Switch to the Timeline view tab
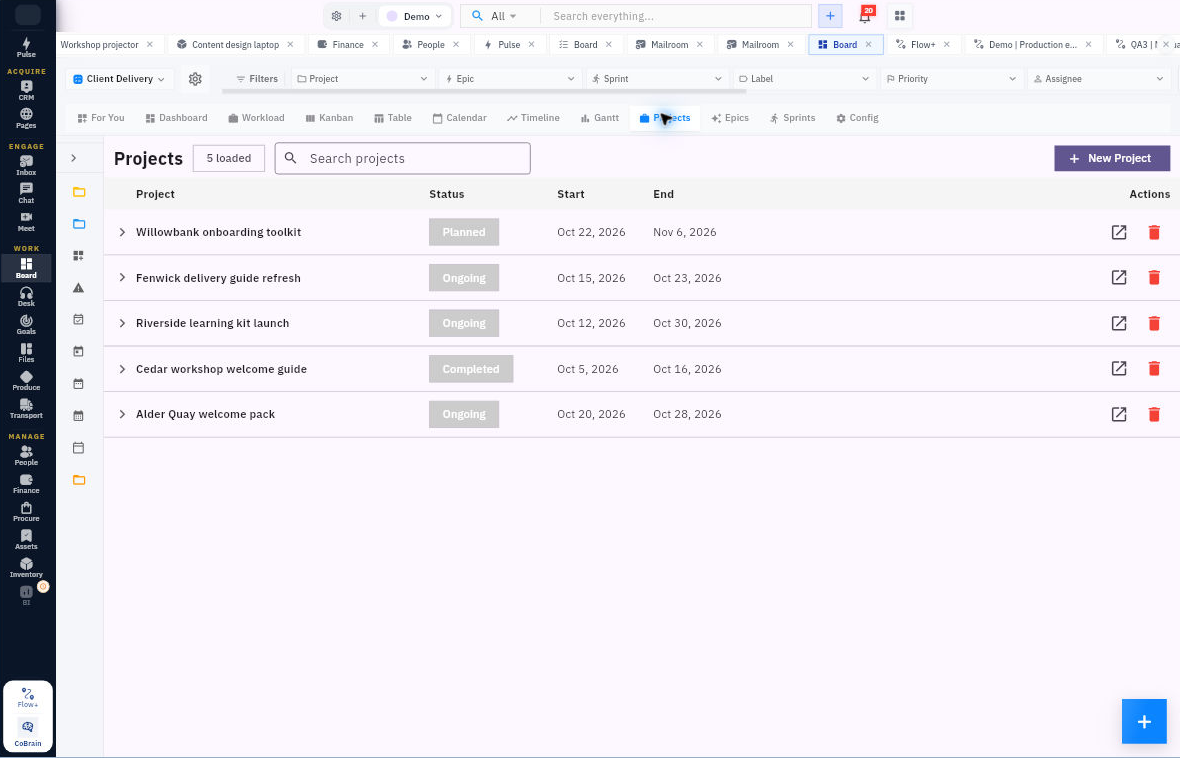 pos(533,117)
